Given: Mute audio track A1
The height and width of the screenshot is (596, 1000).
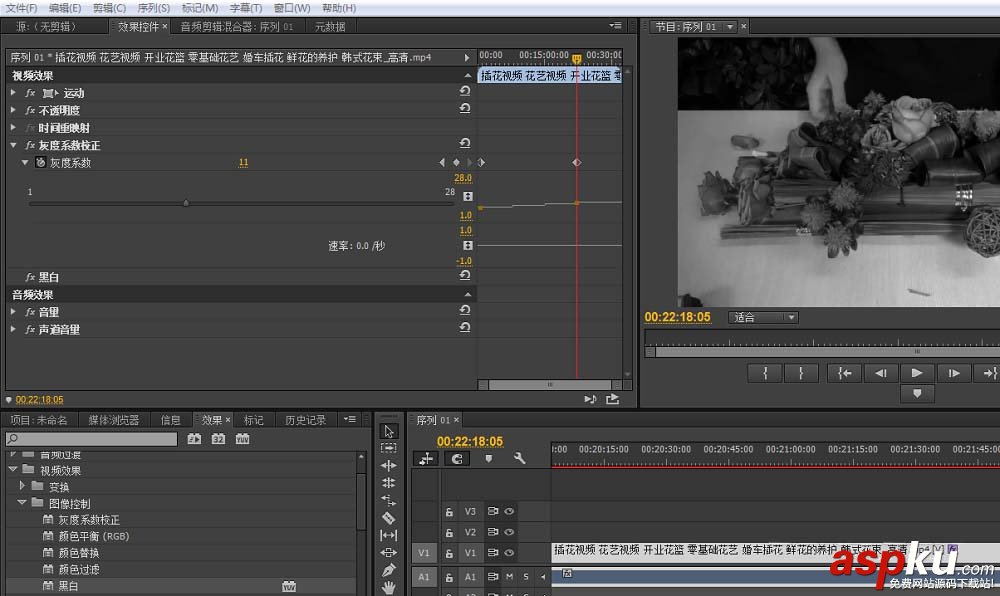Looking at the screenshot, I should coord(509,577).
